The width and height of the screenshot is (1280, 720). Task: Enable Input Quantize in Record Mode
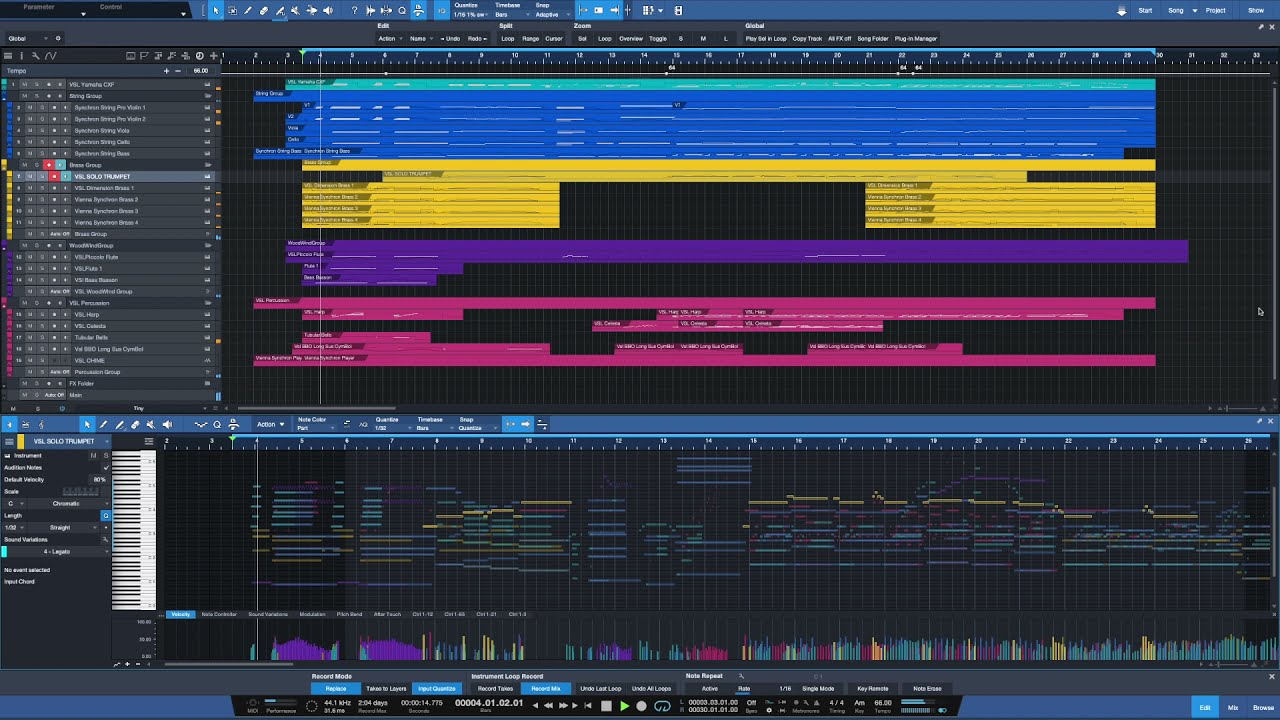point(436,688)
